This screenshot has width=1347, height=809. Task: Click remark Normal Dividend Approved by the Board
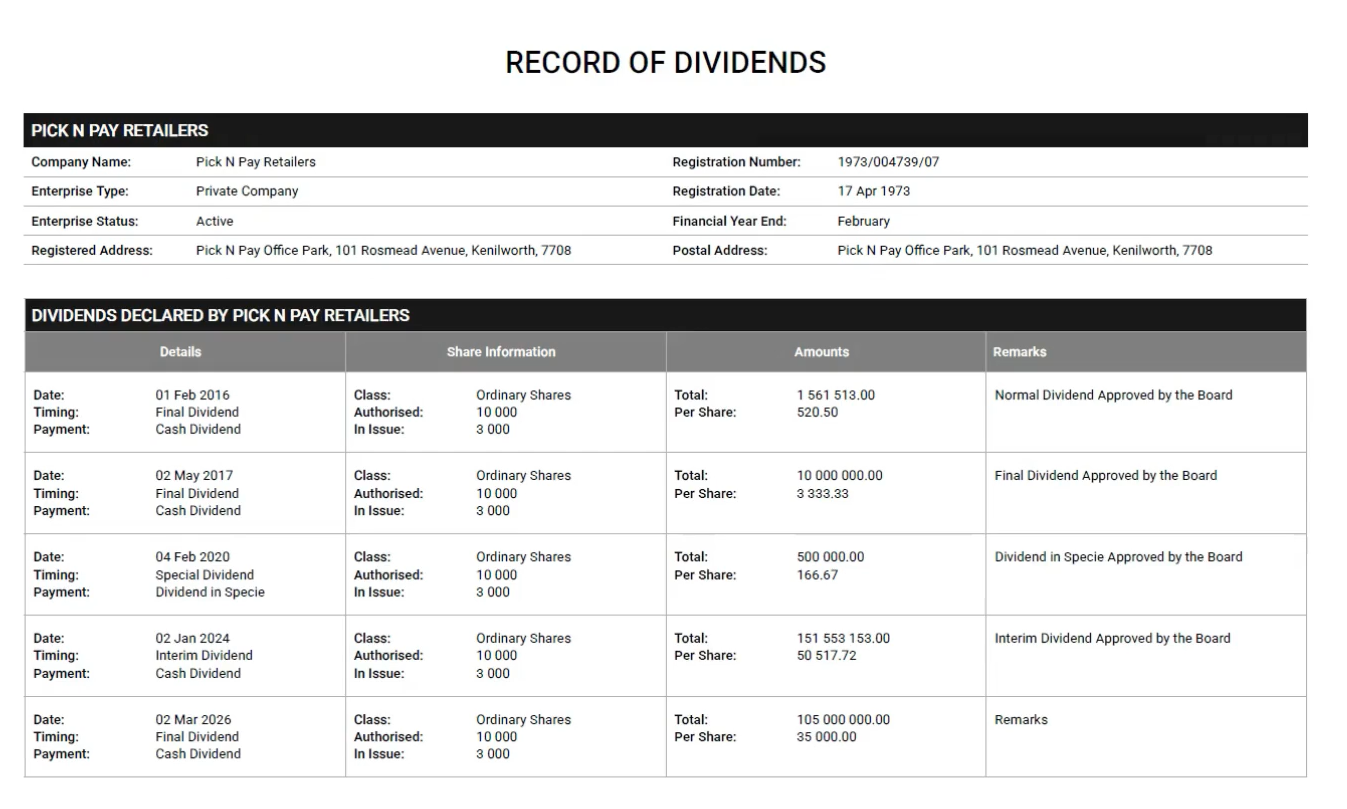1114,395
